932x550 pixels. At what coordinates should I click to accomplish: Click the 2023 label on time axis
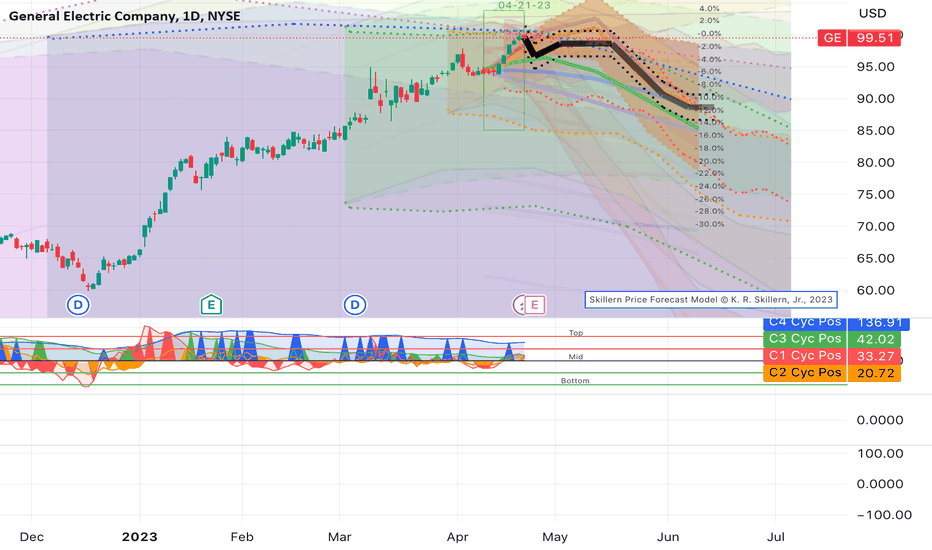pyautogui.click(x=140, y=537)
